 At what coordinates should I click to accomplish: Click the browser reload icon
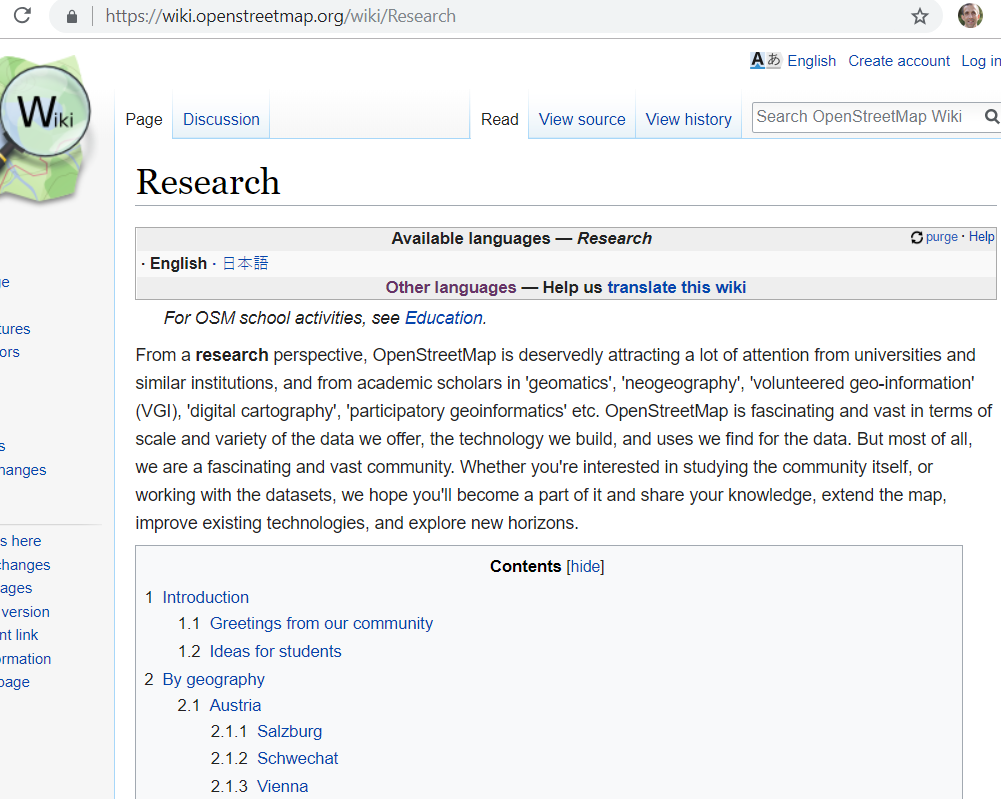(x=22, y=15)
